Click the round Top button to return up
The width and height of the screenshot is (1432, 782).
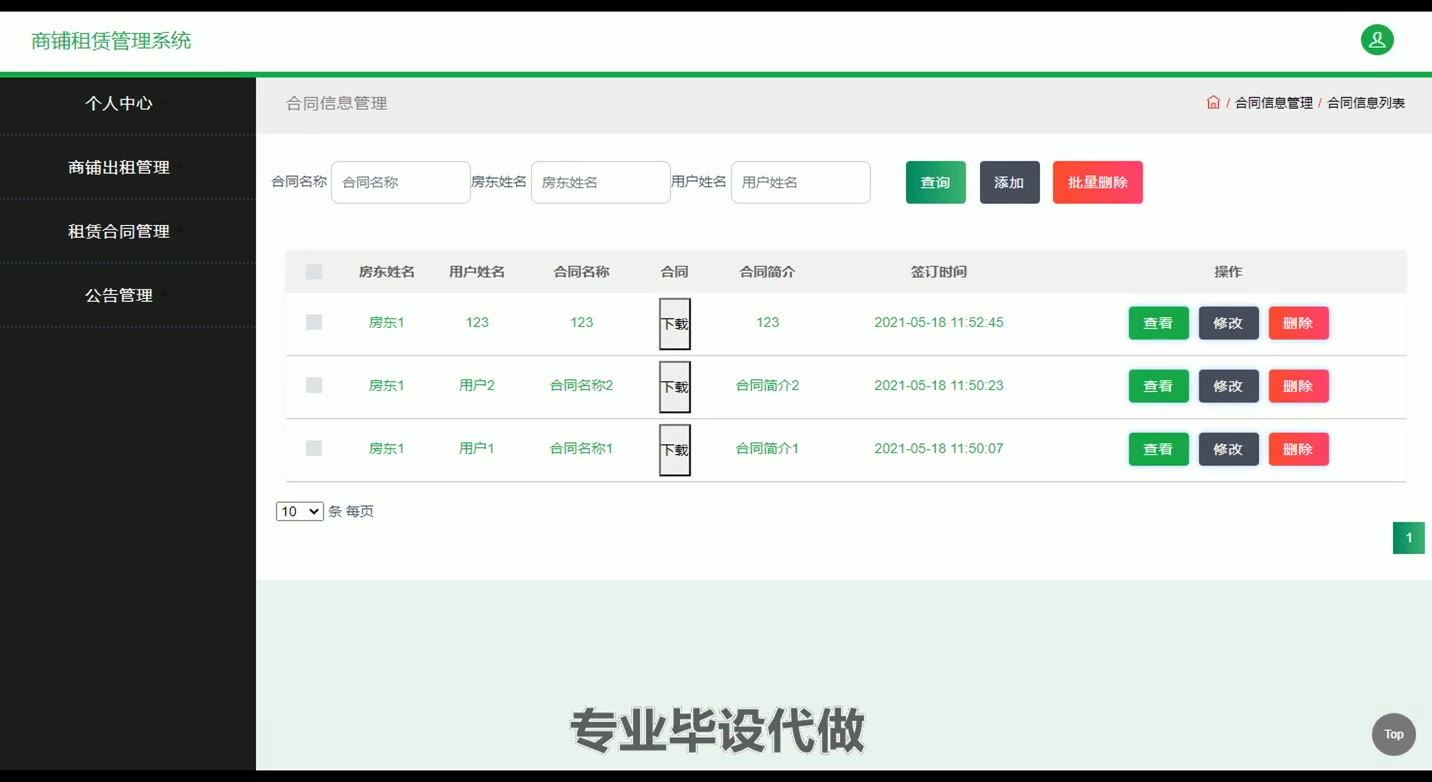pos(1393,734)
